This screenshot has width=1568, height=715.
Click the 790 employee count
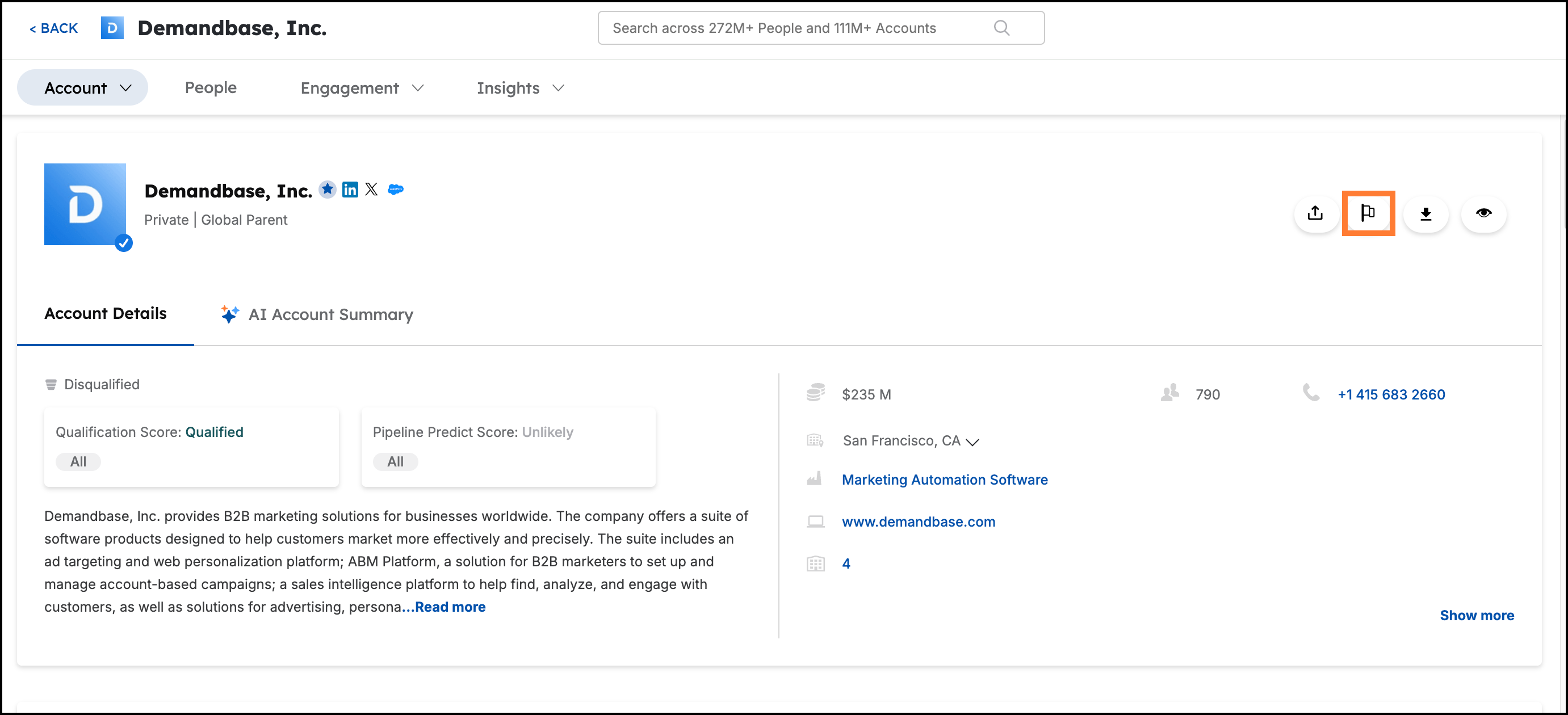1208,395
